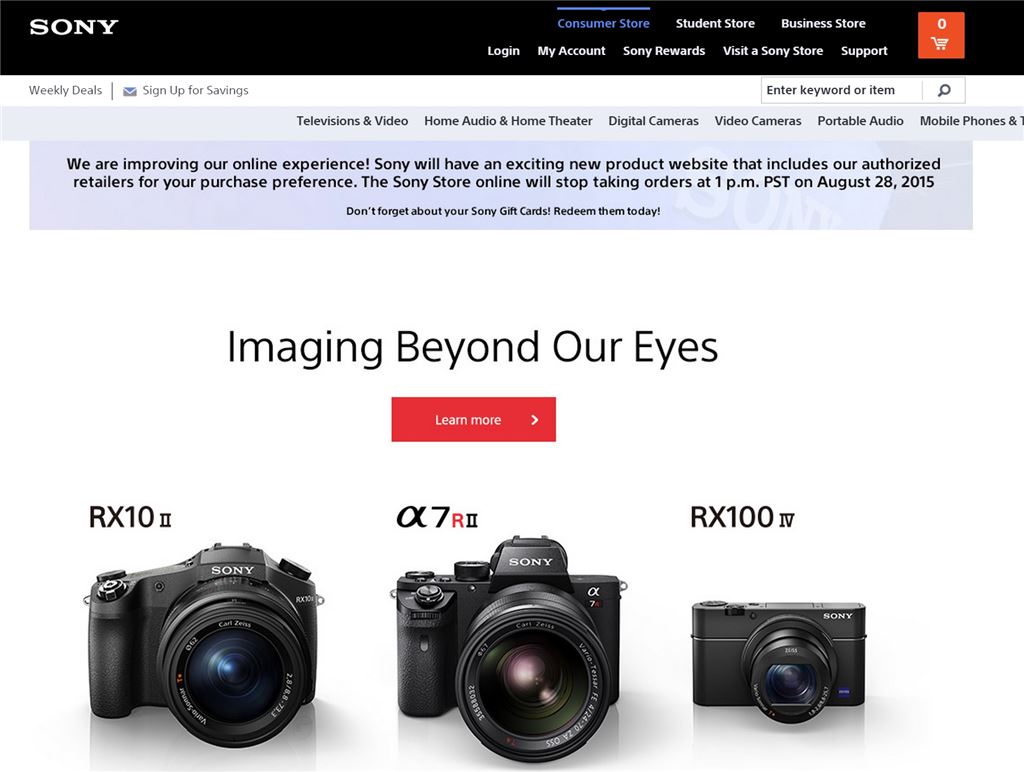Screen dimensions: 1024x772
Task: Open Weekly Deals
Action: click(65, 90)
